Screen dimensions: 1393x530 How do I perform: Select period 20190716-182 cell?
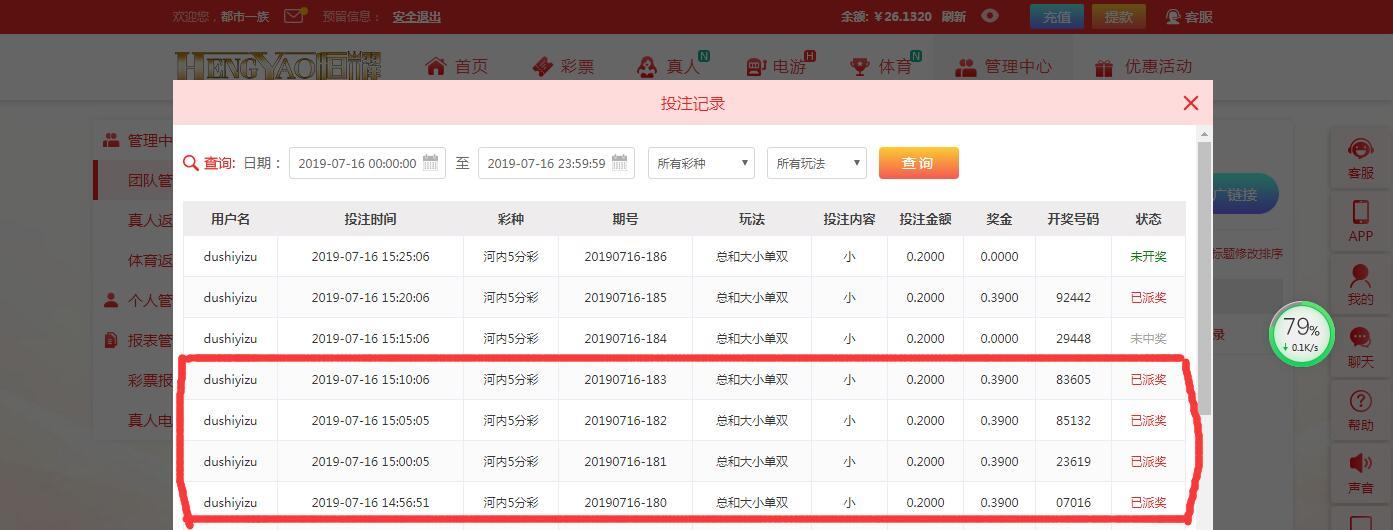625,420
